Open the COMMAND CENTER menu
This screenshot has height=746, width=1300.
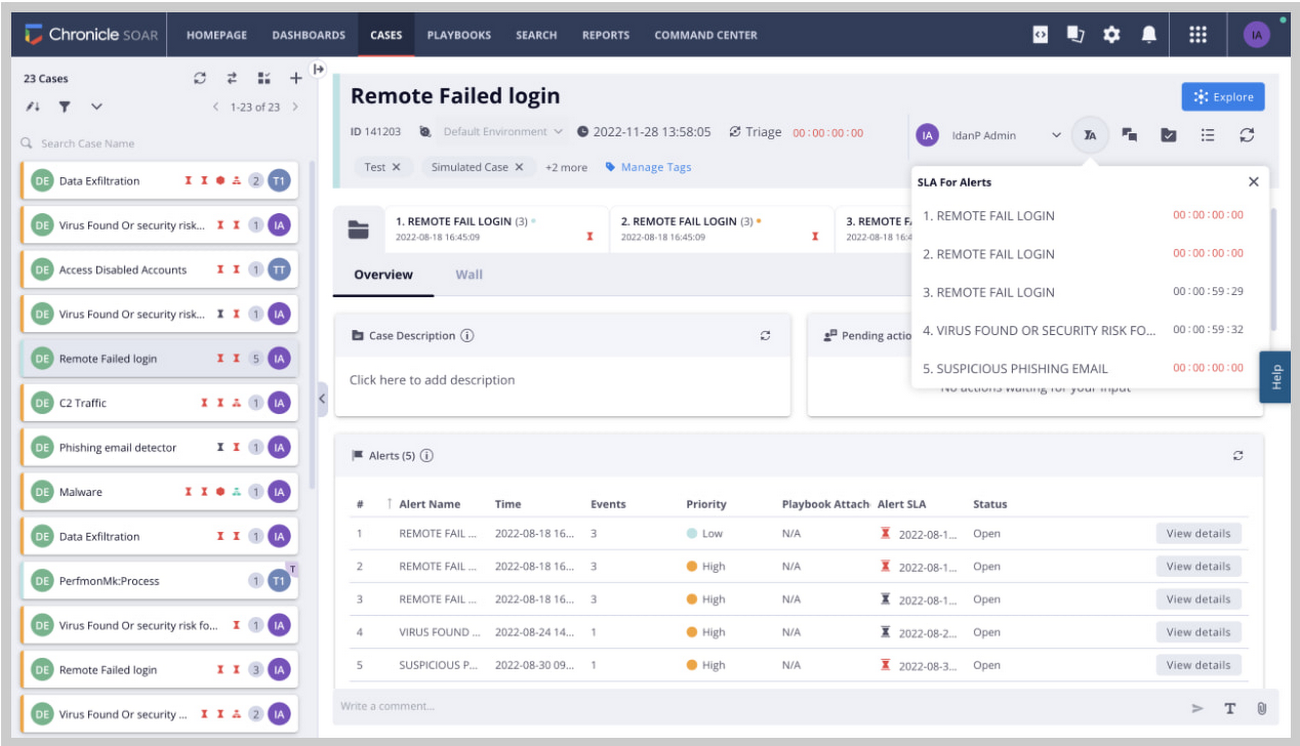[x=706, y=35]
